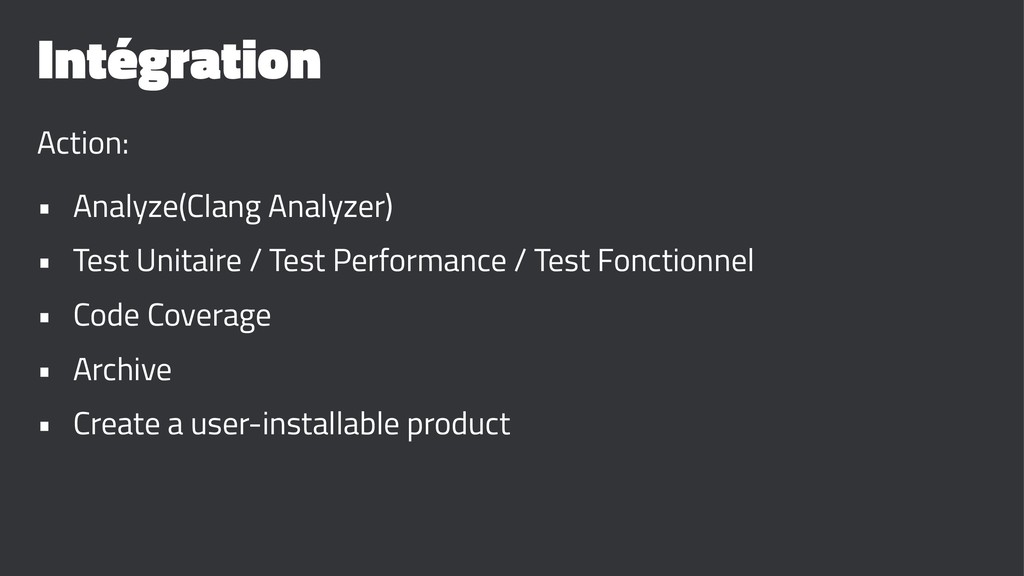Click the slash before Test Fonctionnel
The width and height of the screenshot is (1024, 576).
point(520,263)
